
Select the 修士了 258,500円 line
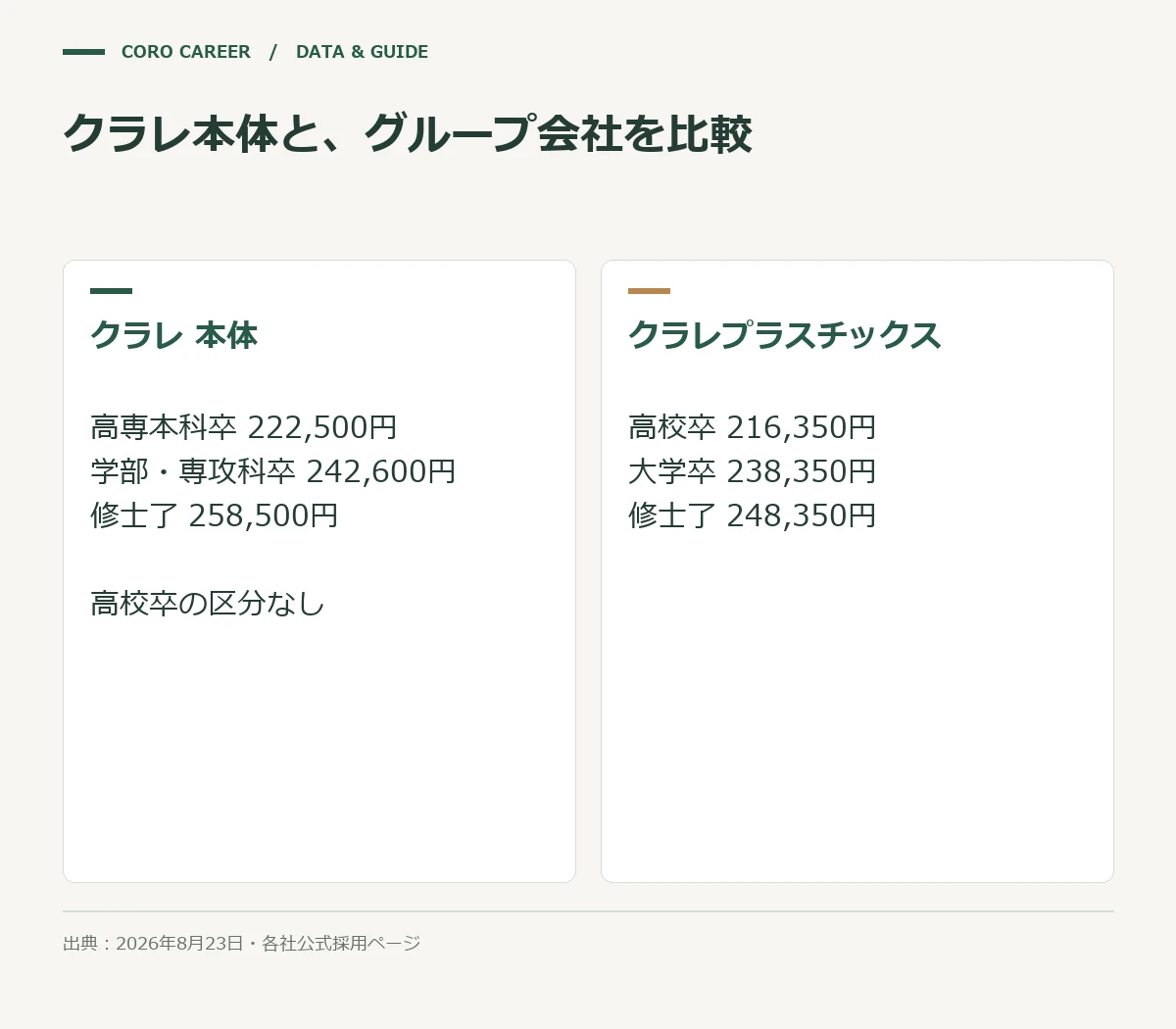point(215,515)
